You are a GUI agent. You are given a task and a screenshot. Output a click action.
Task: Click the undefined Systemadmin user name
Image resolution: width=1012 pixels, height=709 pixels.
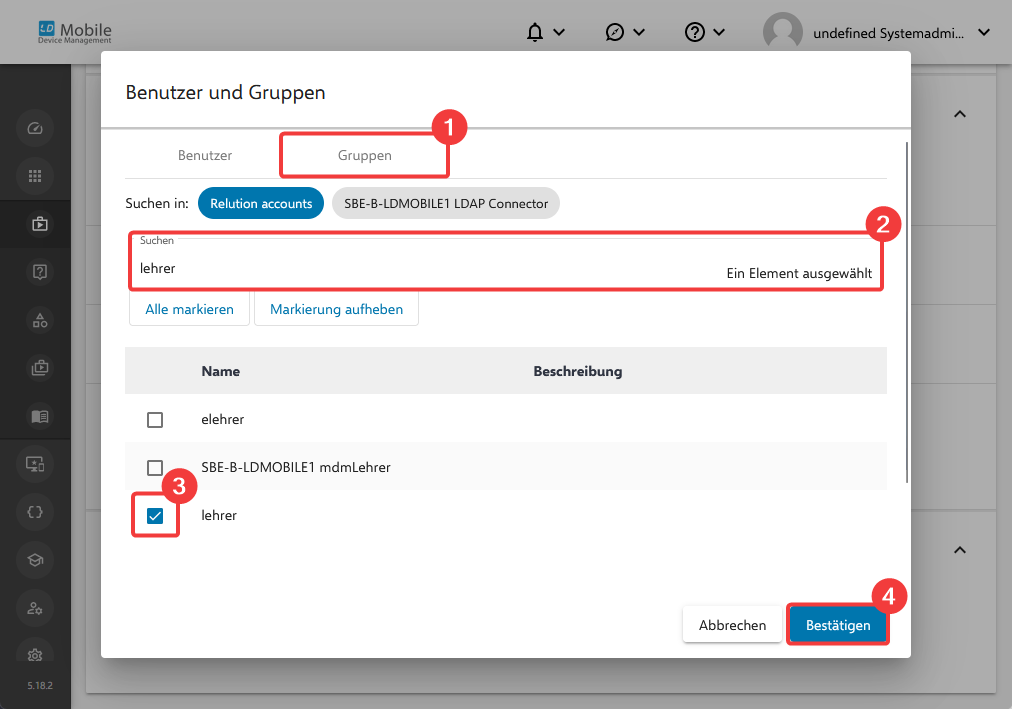[x=888, y=33]
